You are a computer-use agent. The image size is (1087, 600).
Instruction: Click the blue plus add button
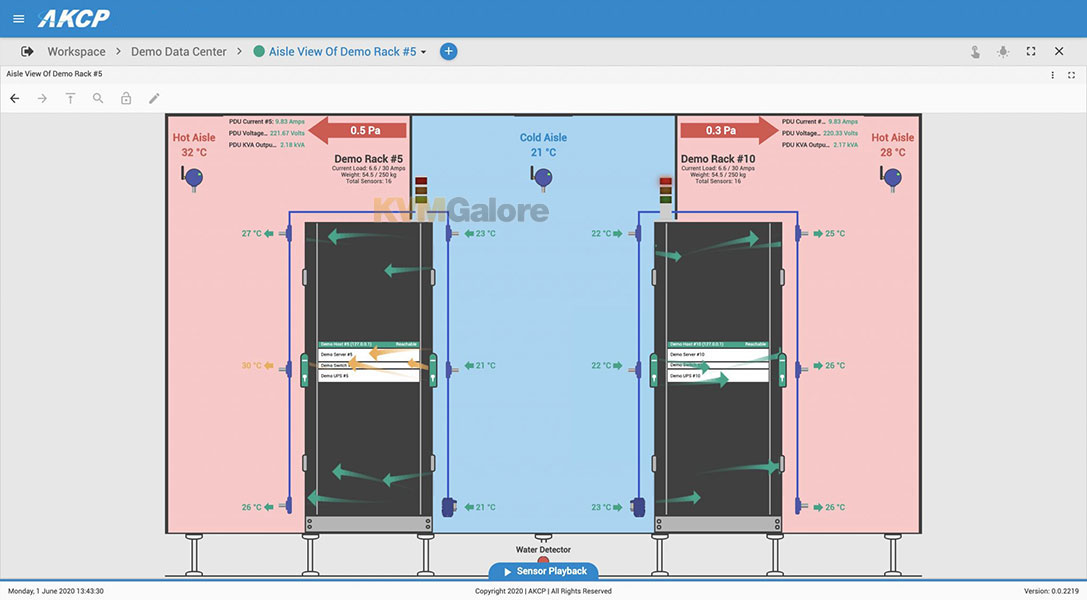448,51
